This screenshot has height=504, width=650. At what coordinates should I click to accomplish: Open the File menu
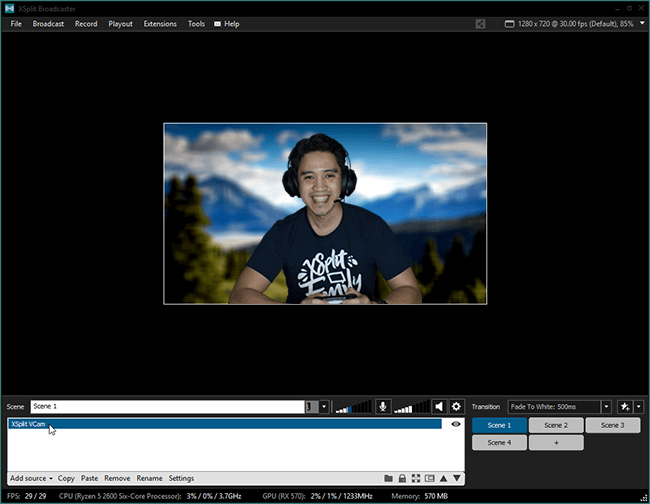click(16, 24)
